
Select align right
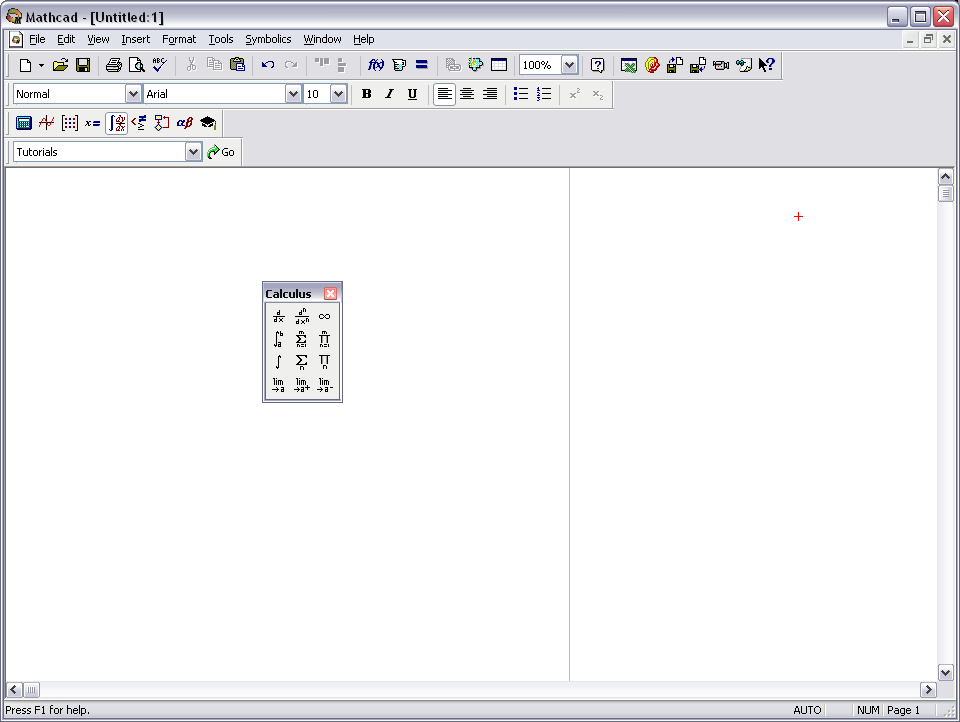pos(490,94)
